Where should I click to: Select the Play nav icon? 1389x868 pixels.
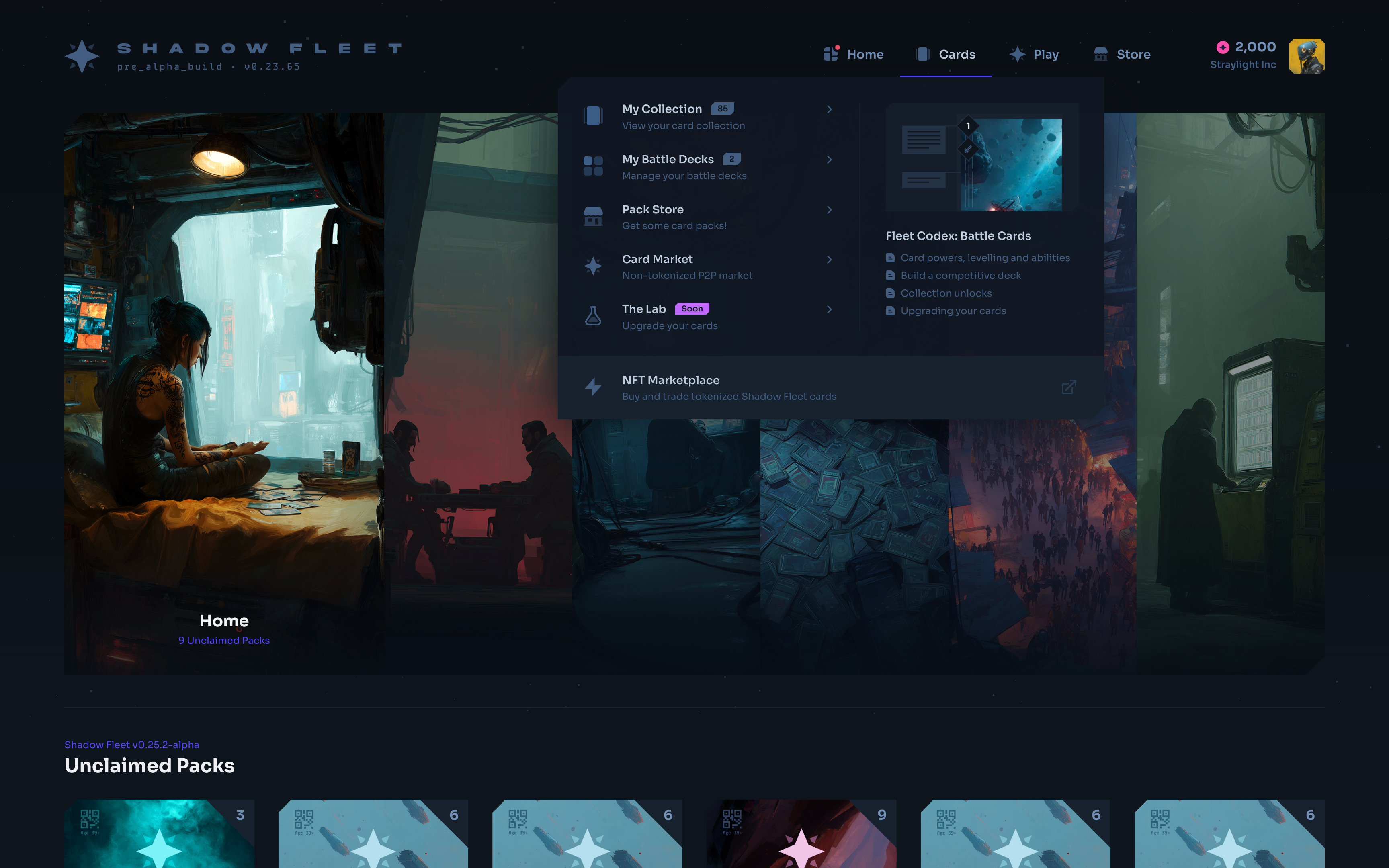pyautogui.click(x=1018, y=54)
